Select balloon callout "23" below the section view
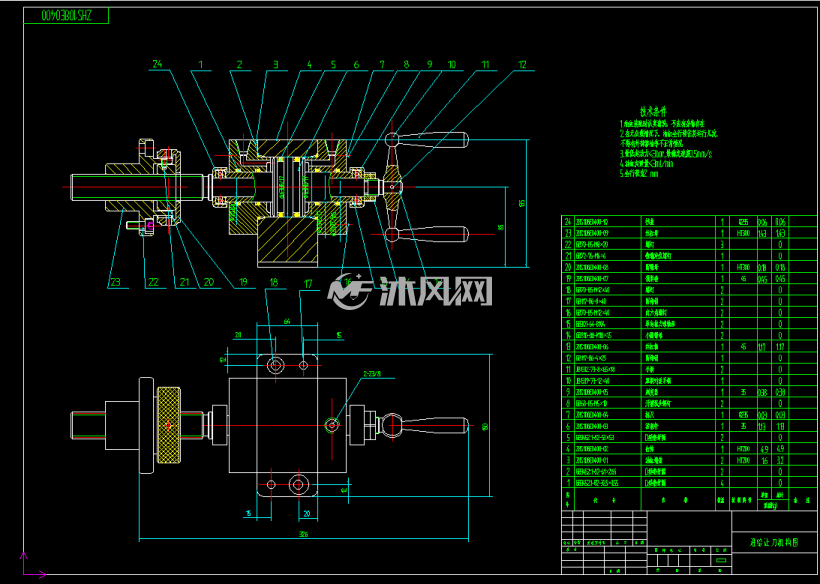820x584 pixels. click(115, 282)
